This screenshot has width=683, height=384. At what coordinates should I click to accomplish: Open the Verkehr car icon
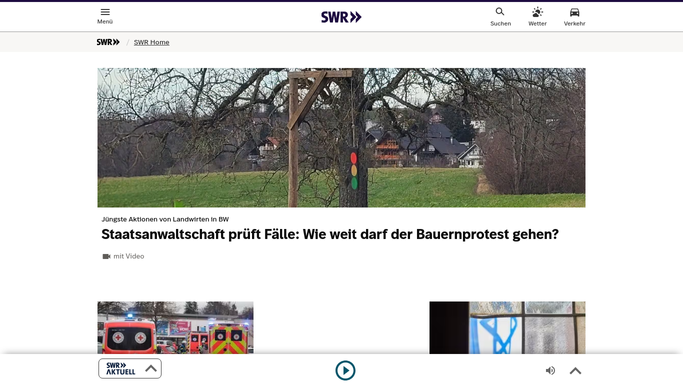[x=574, y=12]
